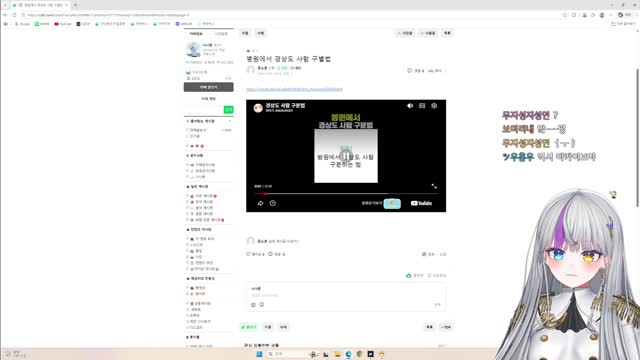Image resolution: width=640 pixels, height=360 pixels.
Task: Bookmark this page with the star icon
Action: [x=564, y=15]
